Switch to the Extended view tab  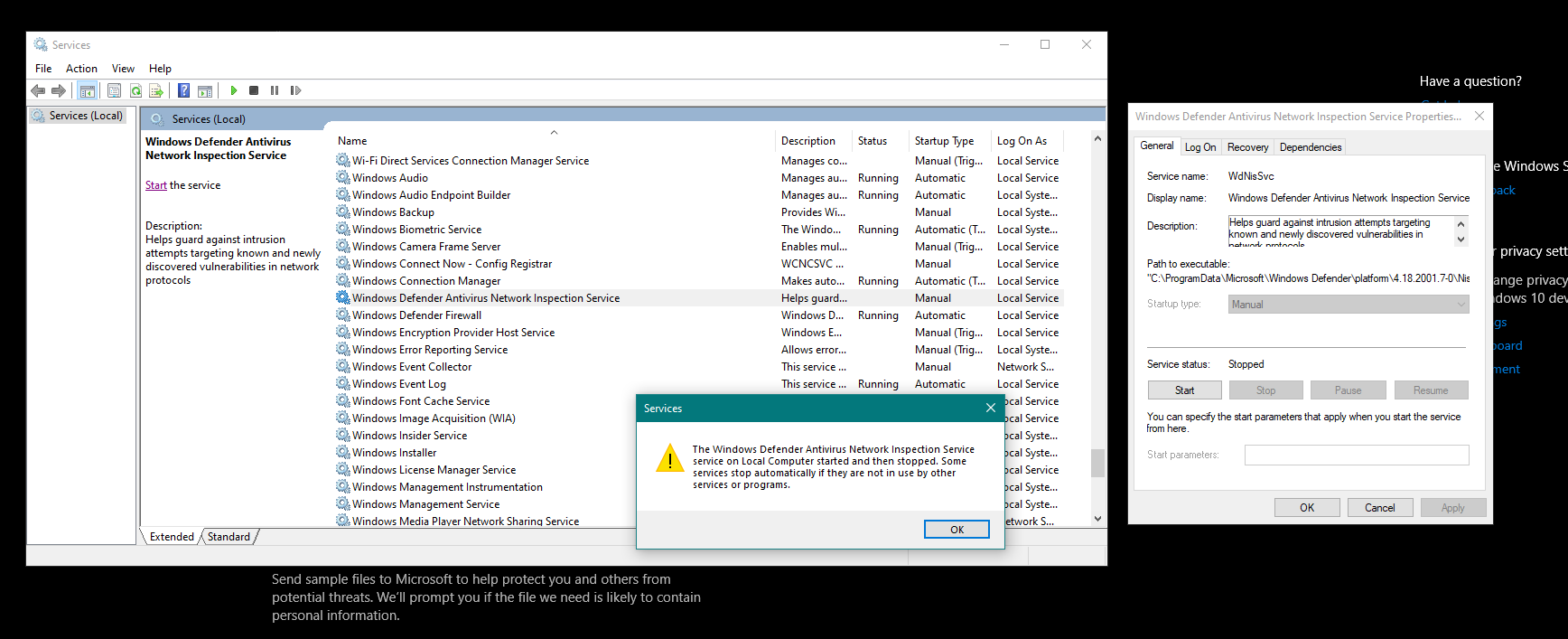[x=172, y=537]
